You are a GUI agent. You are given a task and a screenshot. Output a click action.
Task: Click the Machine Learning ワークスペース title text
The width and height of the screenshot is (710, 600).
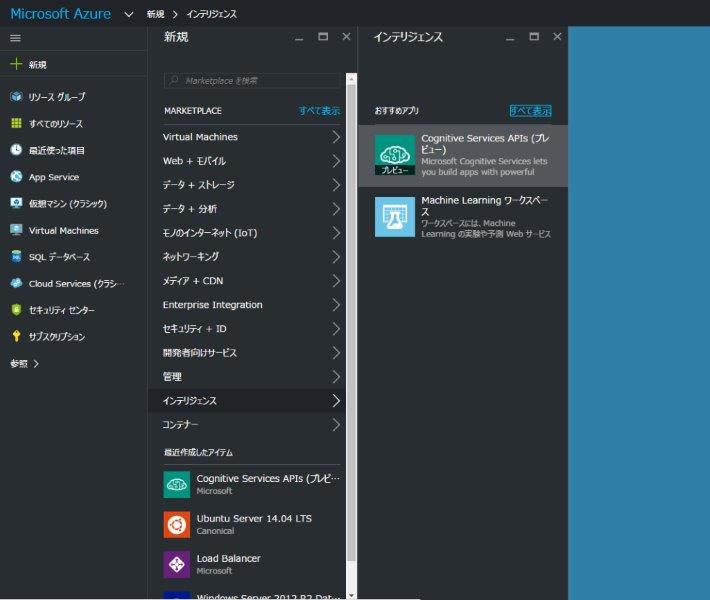[485, 206]
